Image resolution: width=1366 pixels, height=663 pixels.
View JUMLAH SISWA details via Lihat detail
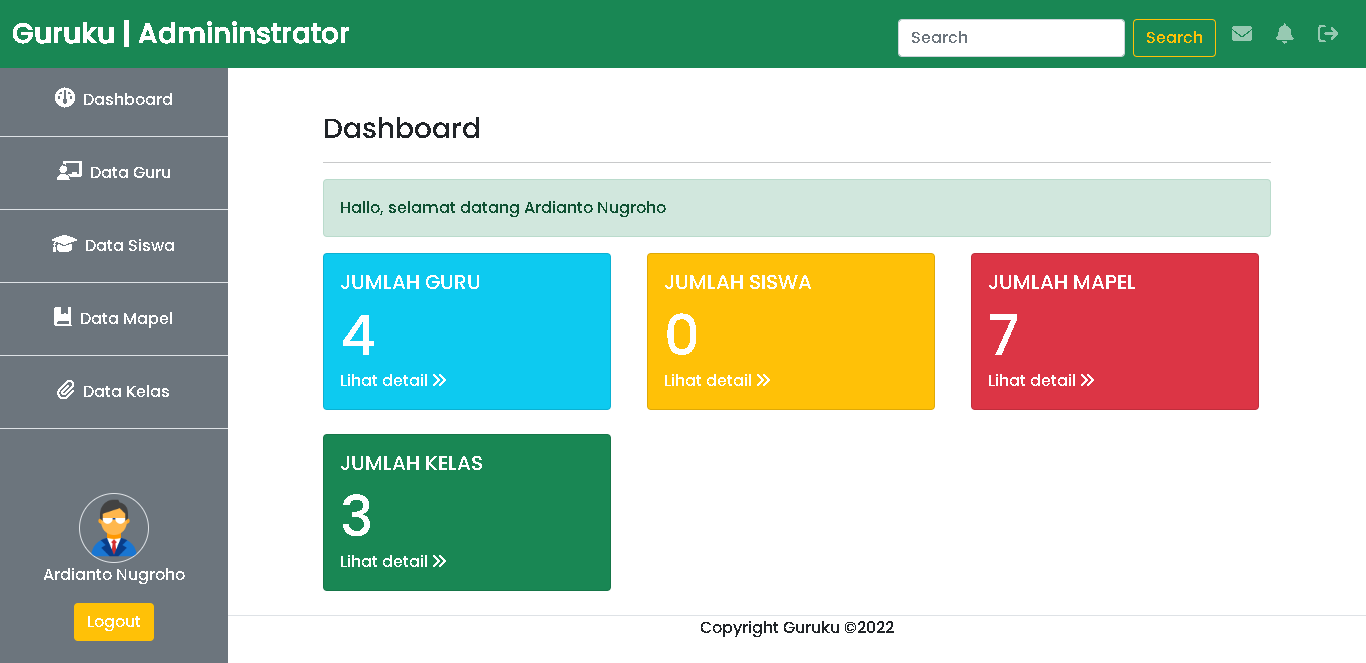point(717,380)
